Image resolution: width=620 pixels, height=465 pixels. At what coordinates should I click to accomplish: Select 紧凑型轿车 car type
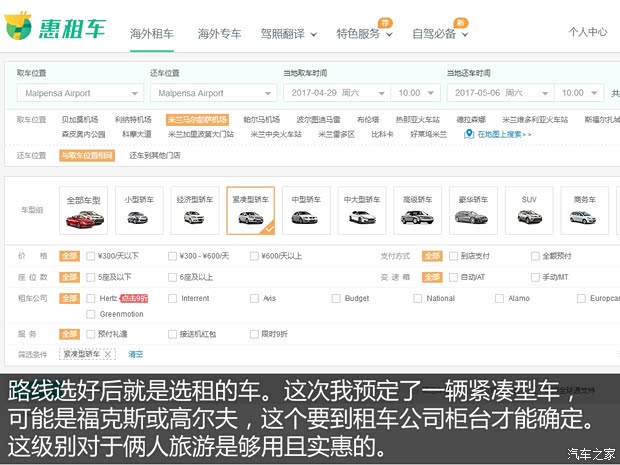[x=251, y=211]
